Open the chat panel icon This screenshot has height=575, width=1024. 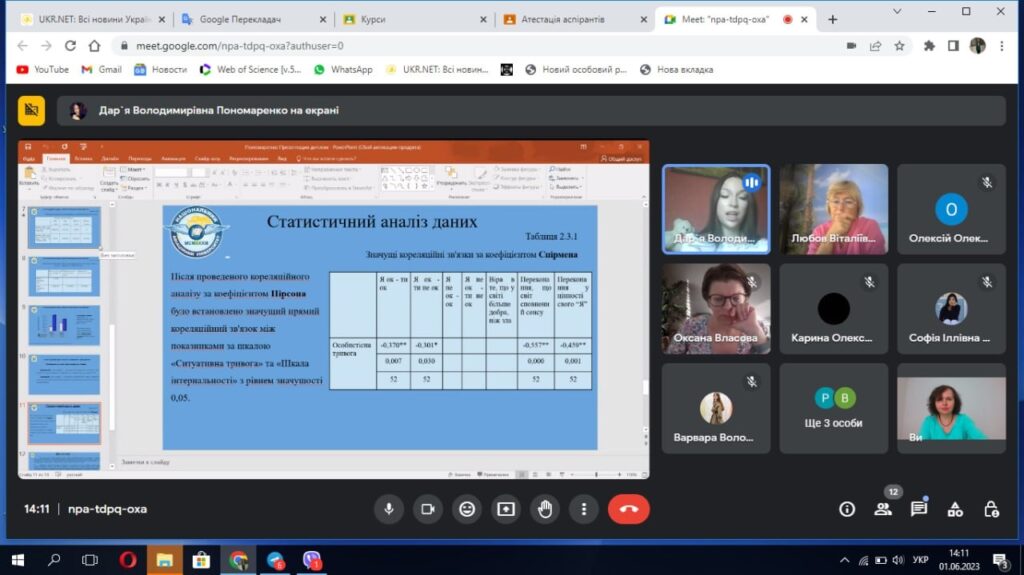pos(919,508)
